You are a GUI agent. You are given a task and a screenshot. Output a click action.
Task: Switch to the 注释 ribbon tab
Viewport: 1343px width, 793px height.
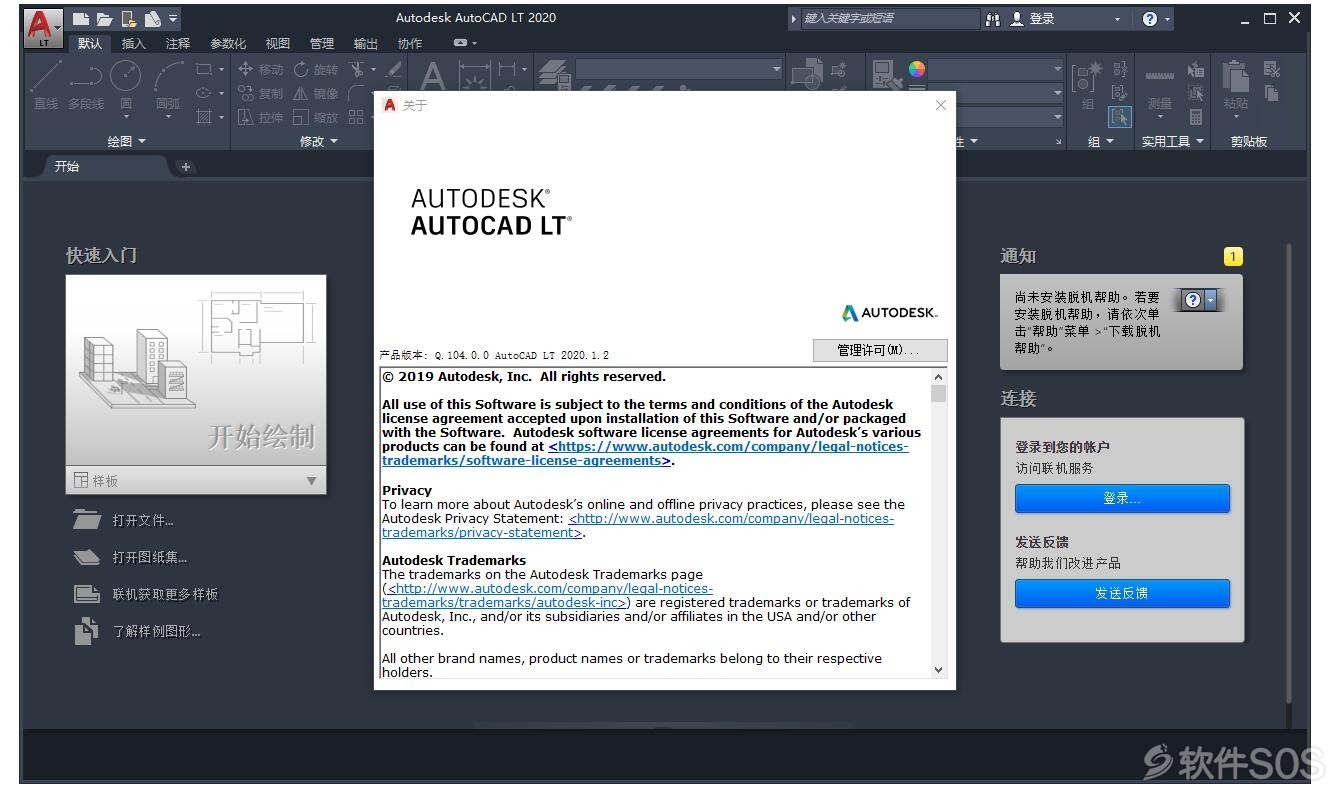pyautogui.click(x=178, y=43)
